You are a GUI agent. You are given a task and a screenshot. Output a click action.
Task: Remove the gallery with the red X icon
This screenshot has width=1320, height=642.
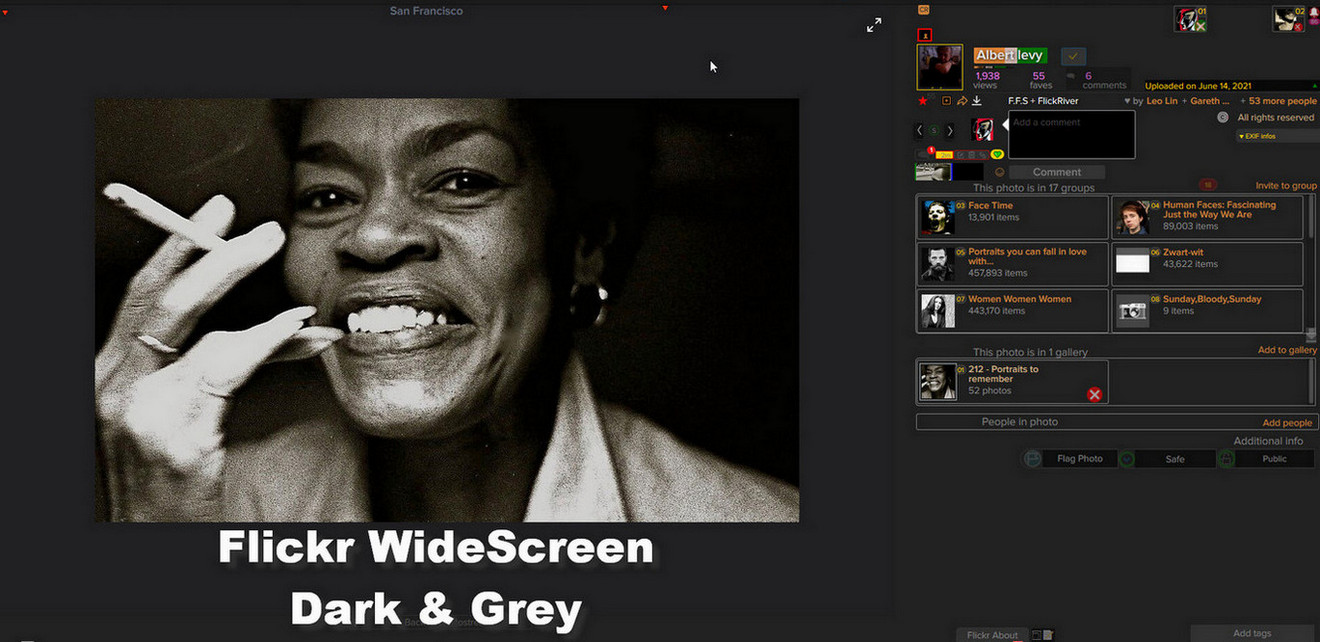point(1094,395)
